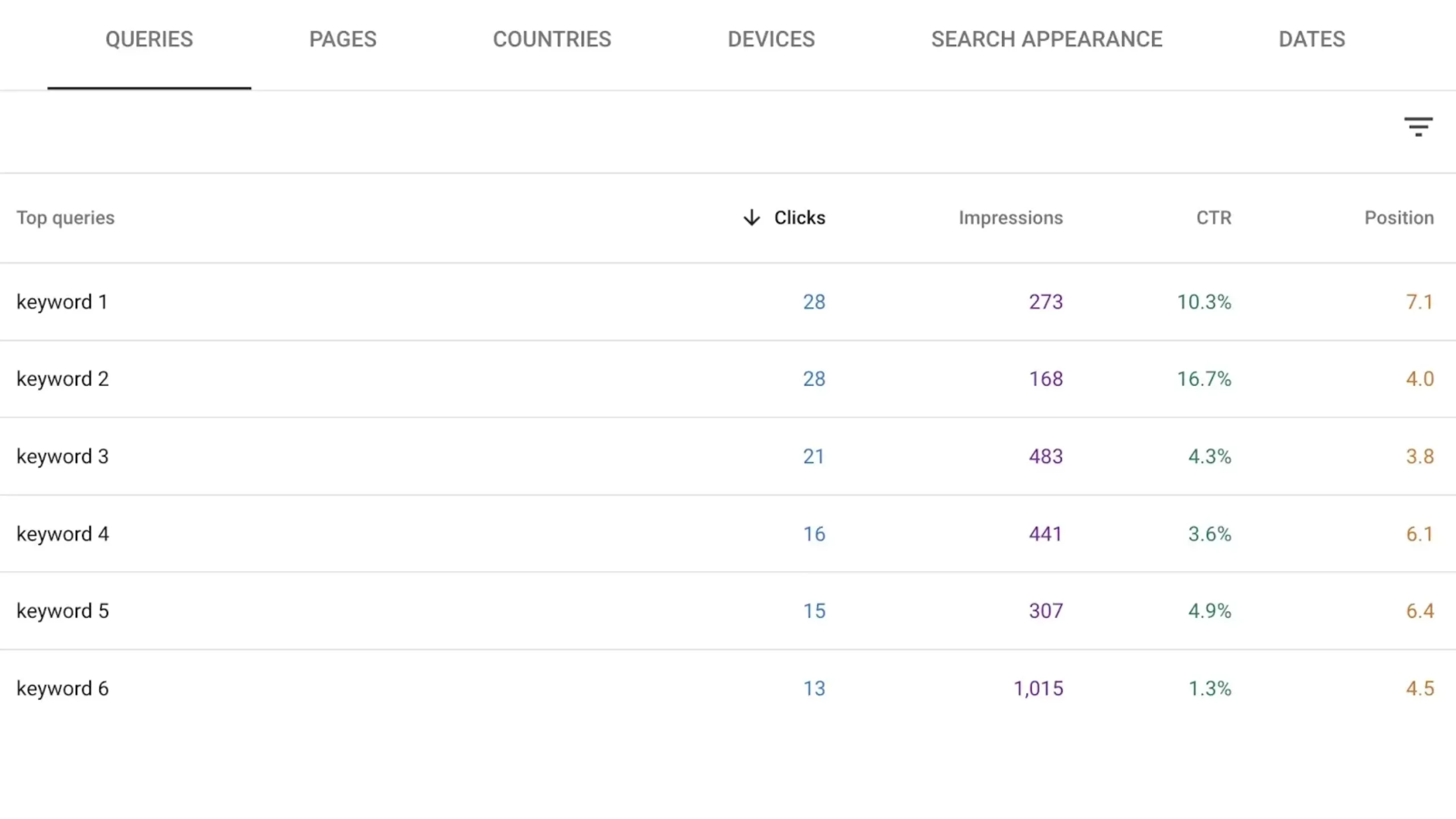
Task: Open the Pages tab
Action: coord(342,39)
